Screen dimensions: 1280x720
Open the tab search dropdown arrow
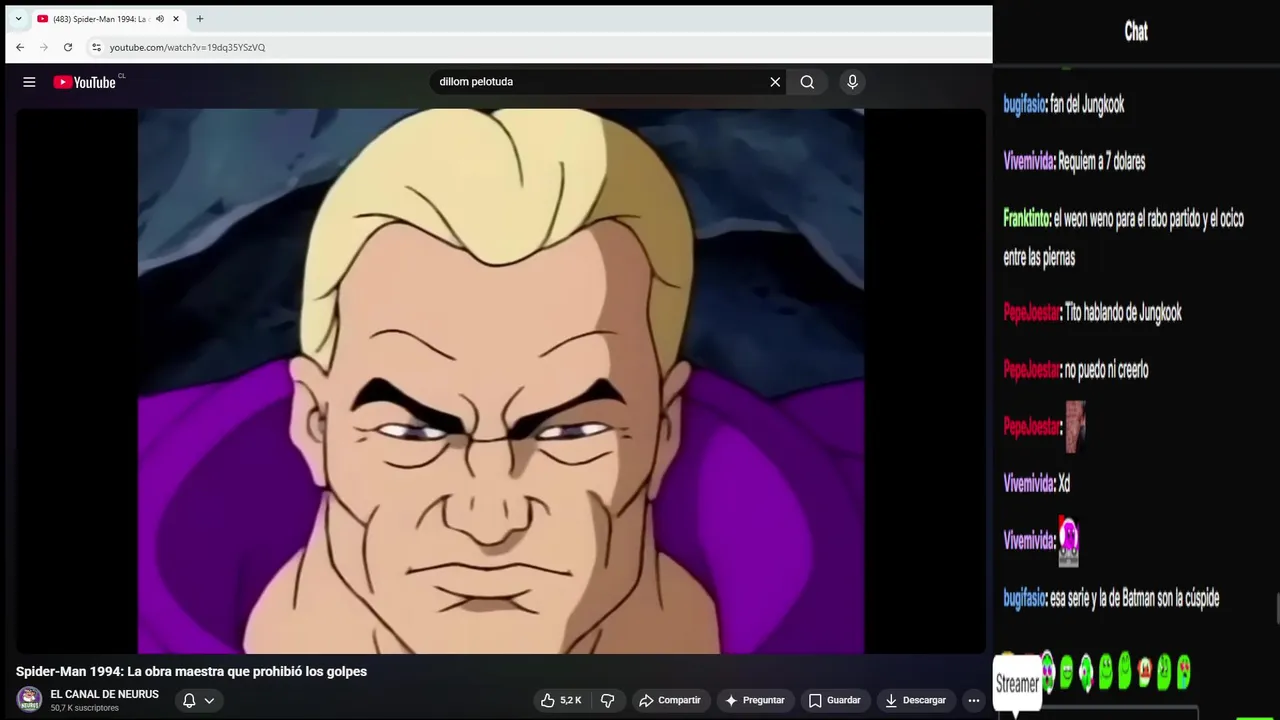pos(18,19)
